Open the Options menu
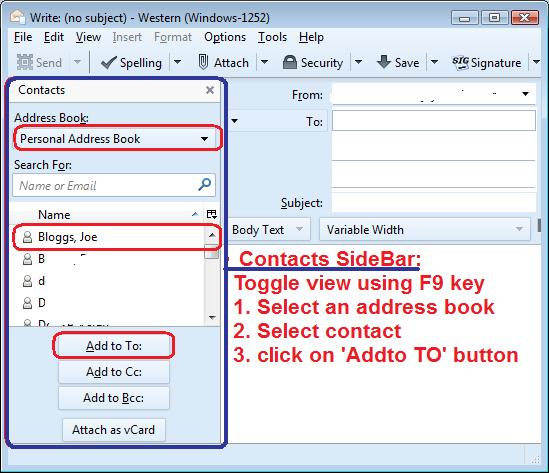The width and height of the screenshot is (549, 473). coord(225,37)
